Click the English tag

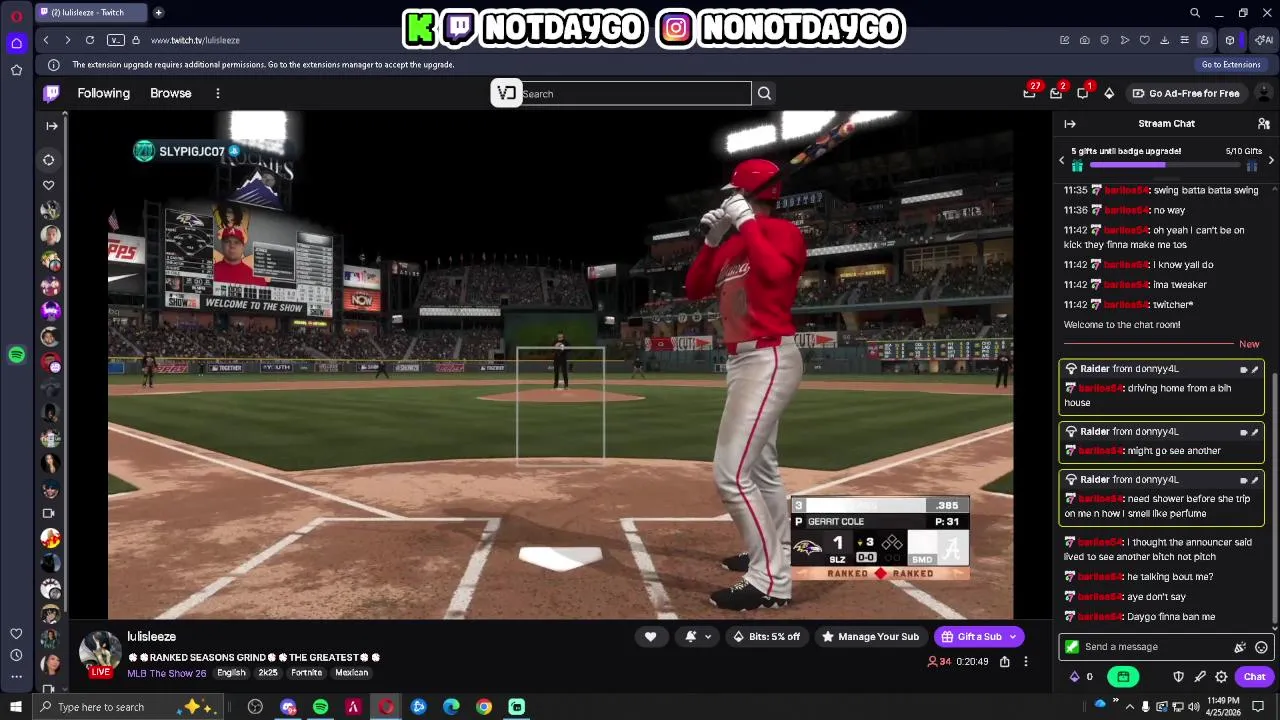click(231, 673)
